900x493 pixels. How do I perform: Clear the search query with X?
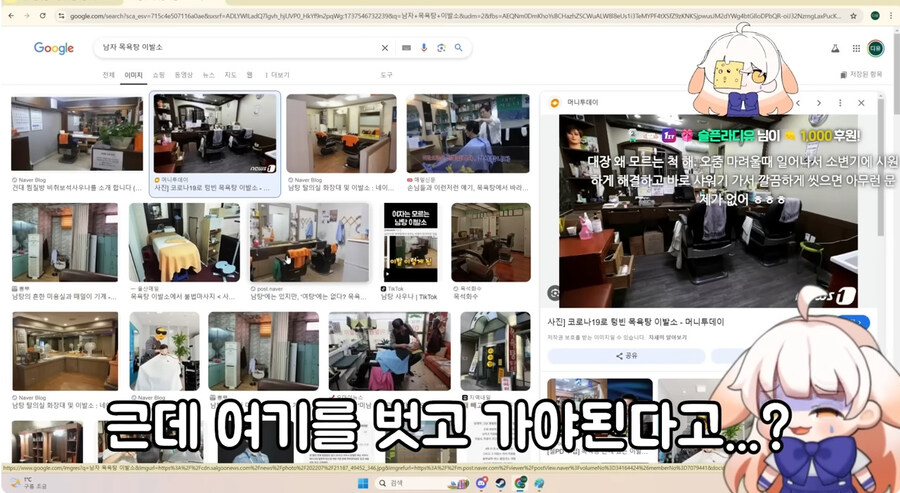point(385,48)
